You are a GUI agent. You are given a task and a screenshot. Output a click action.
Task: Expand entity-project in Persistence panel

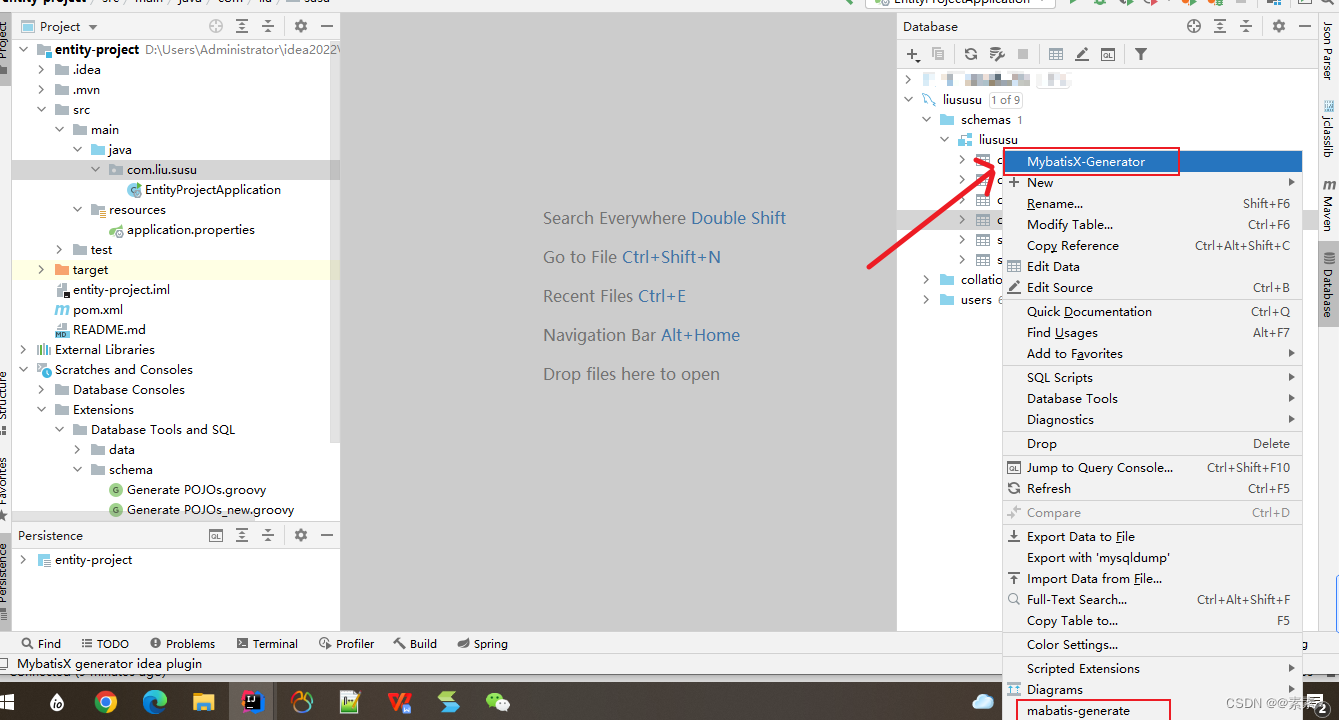23,560
